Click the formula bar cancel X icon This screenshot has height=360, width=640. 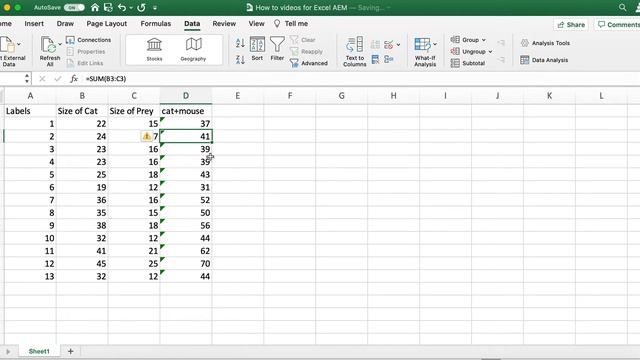point(42,79)
